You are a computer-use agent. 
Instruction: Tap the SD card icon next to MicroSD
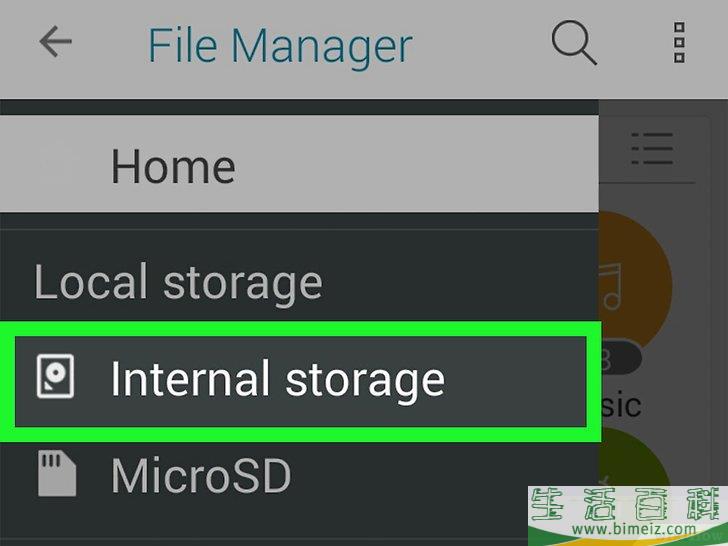57,474
